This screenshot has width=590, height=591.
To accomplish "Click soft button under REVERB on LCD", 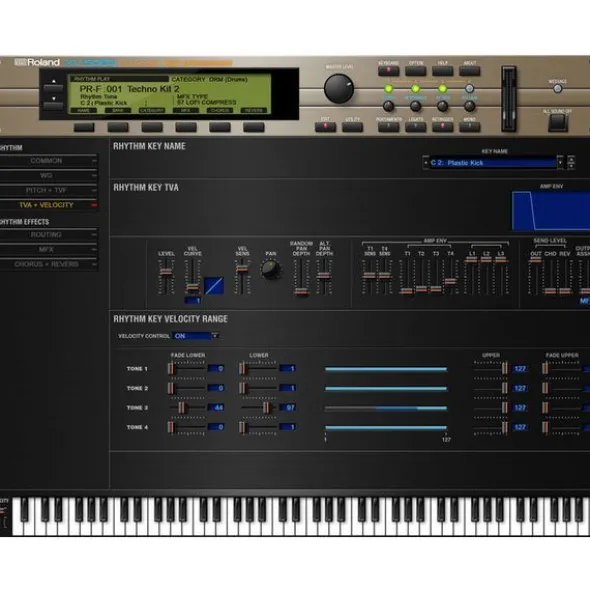I will point(253,127).
